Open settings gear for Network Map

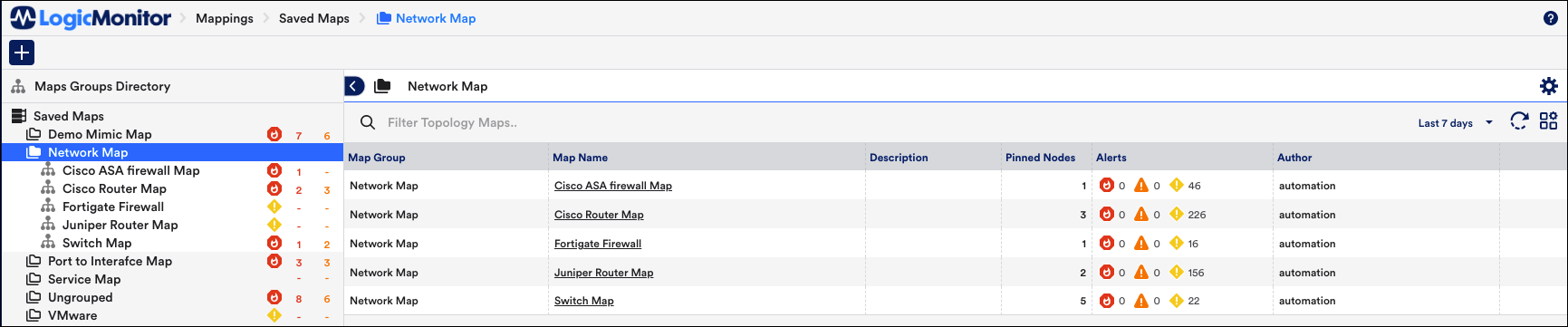[x=1549, y=86]
